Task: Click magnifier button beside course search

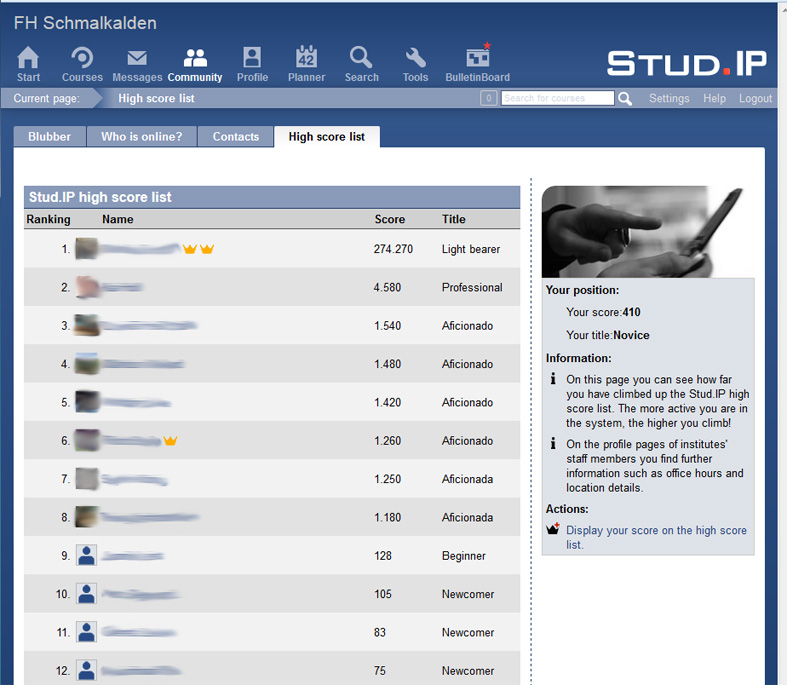Action: 625,98
